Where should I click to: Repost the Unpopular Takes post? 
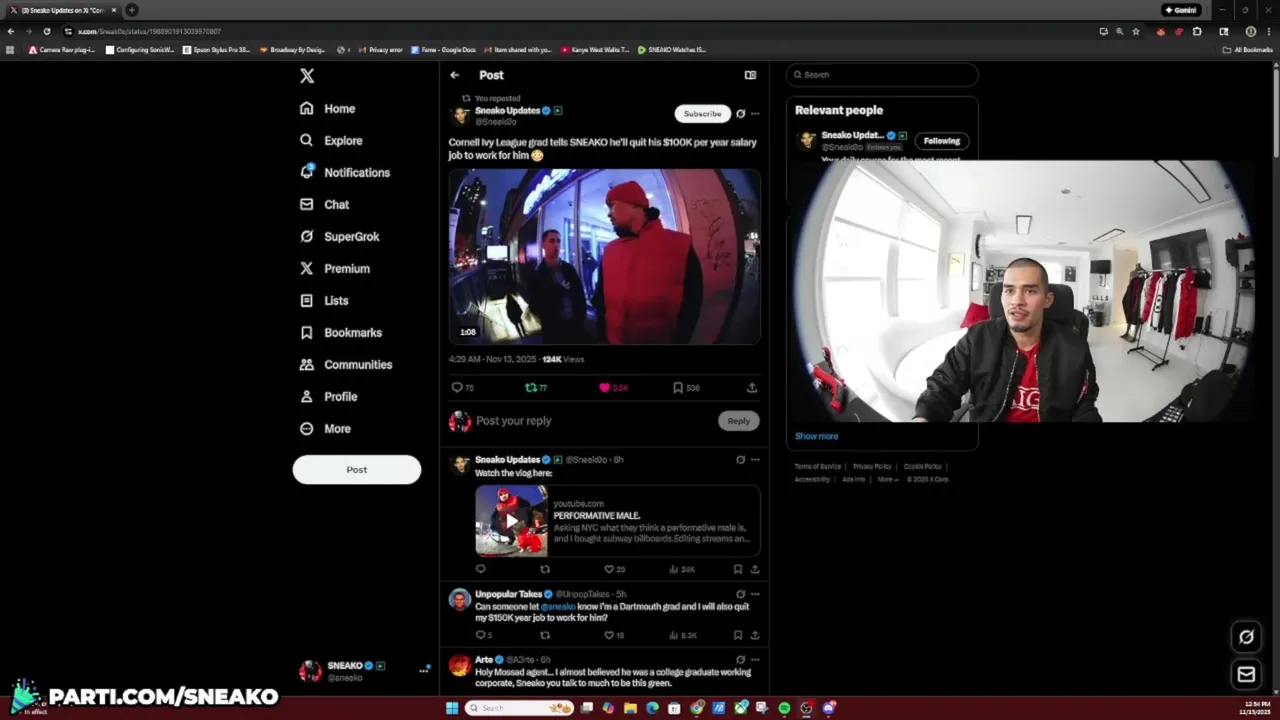point(545,635)
